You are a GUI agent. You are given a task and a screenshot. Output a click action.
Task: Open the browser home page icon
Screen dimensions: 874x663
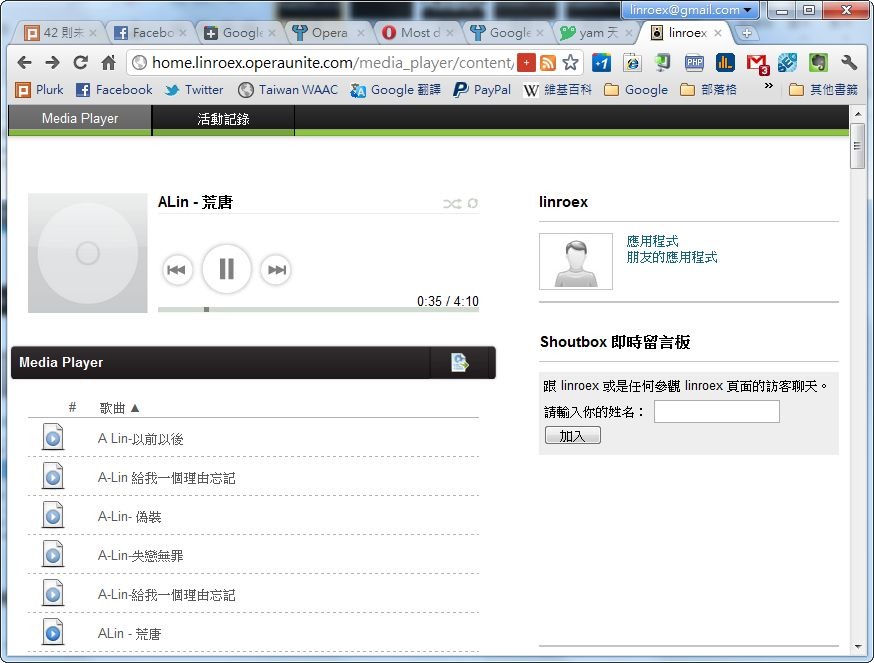109,62
